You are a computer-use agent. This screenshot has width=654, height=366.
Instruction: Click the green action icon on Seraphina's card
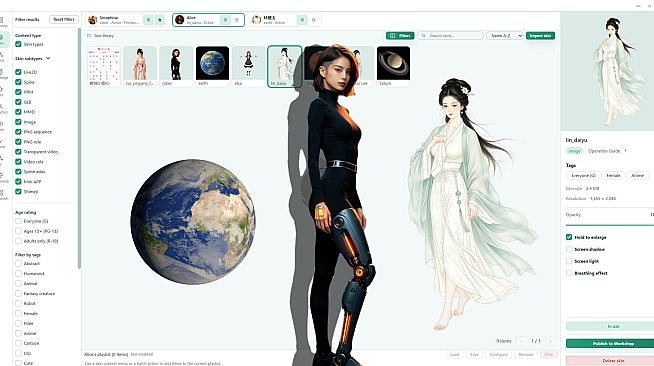tap(148, 20)
